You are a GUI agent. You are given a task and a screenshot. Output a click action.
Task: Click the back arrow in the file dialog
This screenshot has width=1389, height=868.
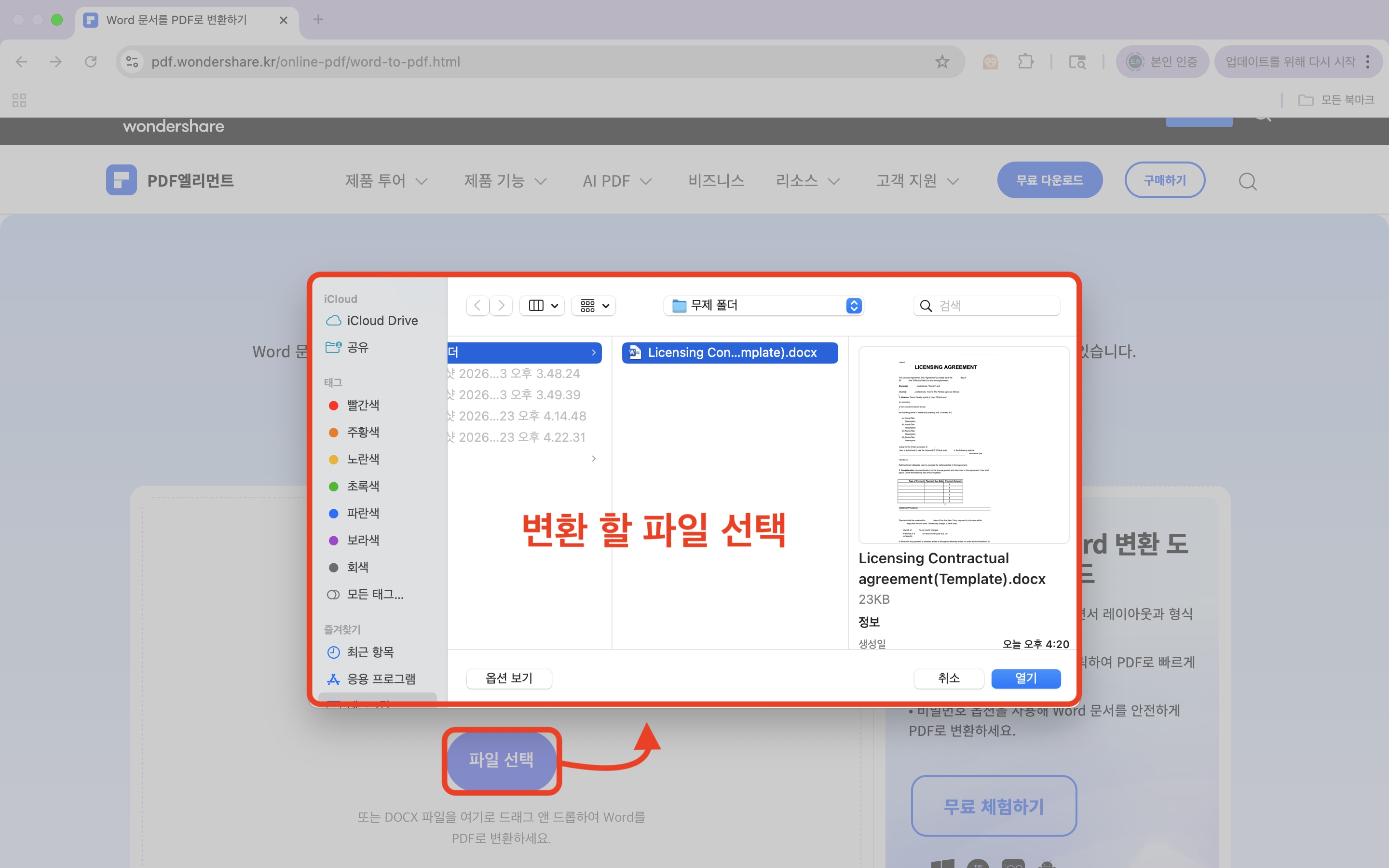click(x=477, y=305)
